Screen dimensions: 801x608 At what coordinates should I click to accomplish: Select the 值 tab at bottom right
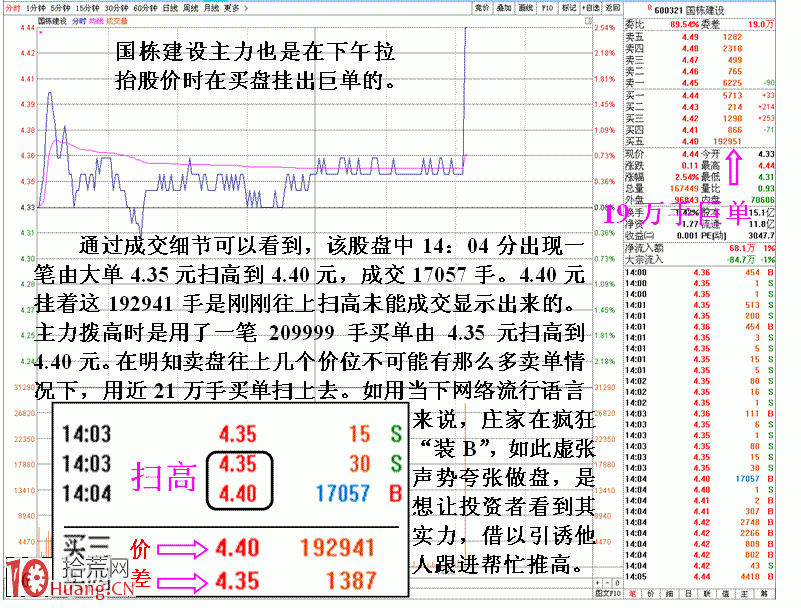[x=726, y=594]
